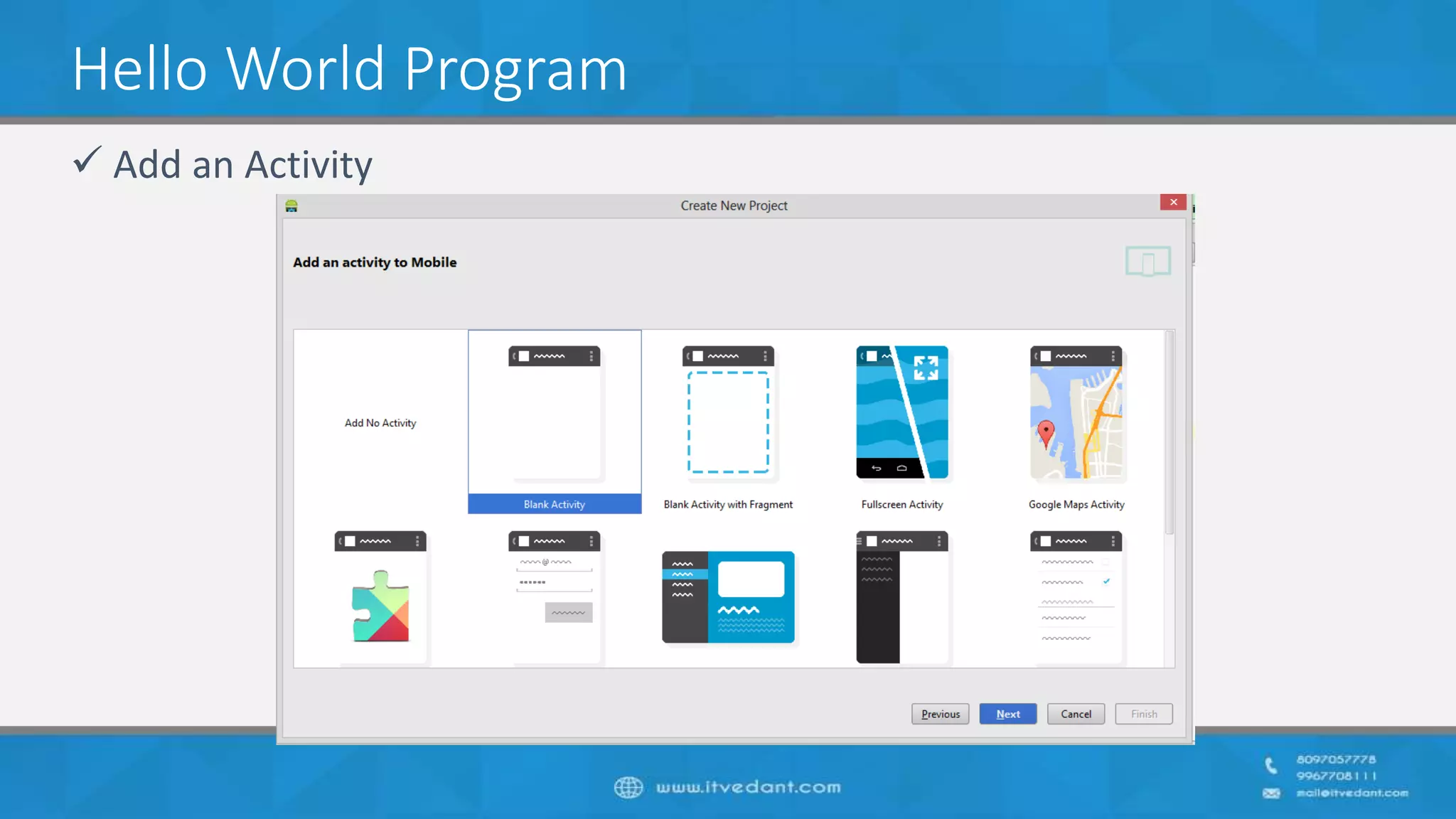Image resolution: width=1456 pixels, height=819 pixels.
Task: Click the Google Maps Activity label
Action: point(1076,504)
